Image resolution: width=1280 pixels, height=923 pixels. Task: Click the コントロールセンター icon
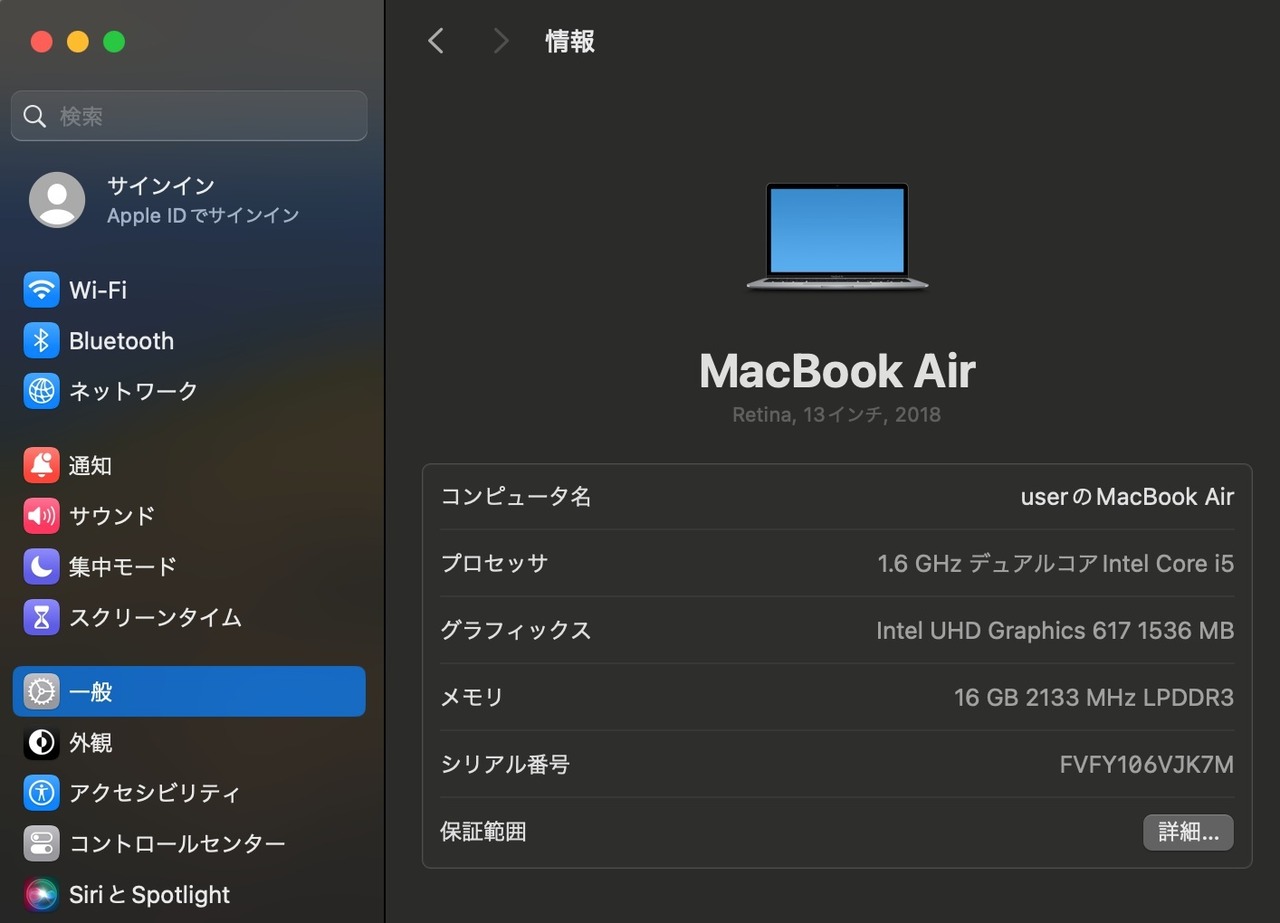click(41, 844)
